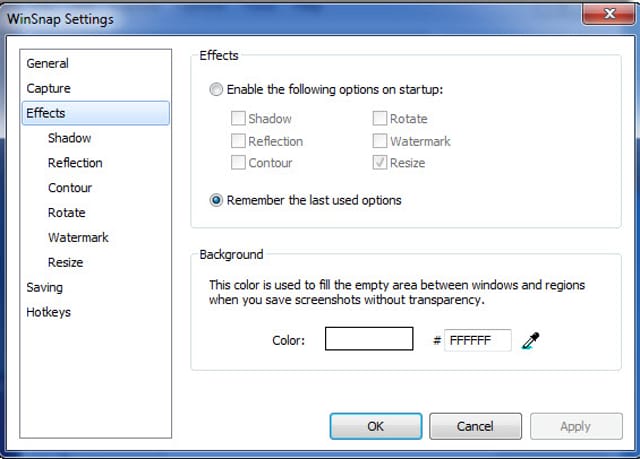Click the Cancel button
The width and height of the screenshot is (640, 459).
coord(475,426)
